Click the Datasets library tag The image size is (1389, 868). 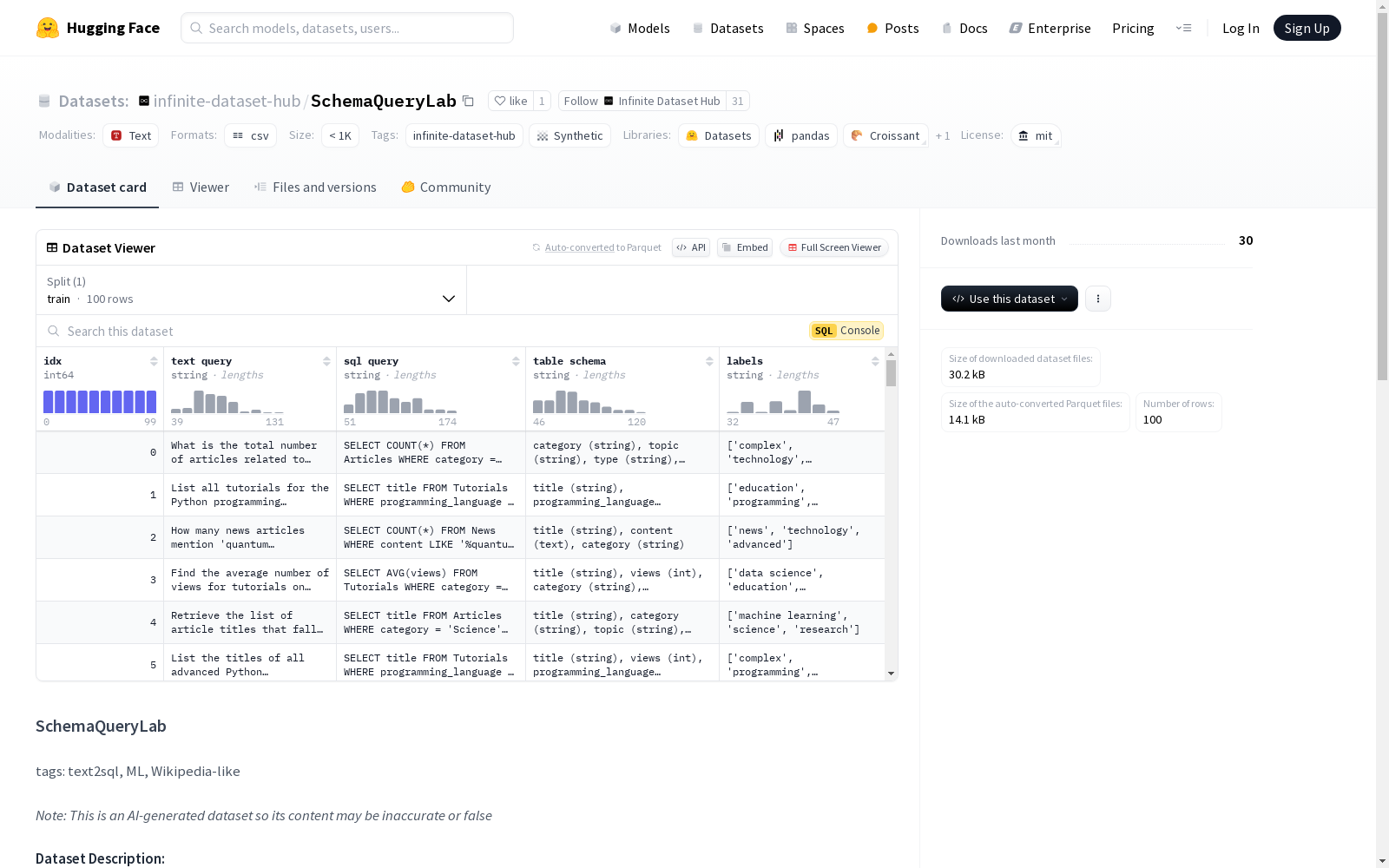(x=719, y=135)
